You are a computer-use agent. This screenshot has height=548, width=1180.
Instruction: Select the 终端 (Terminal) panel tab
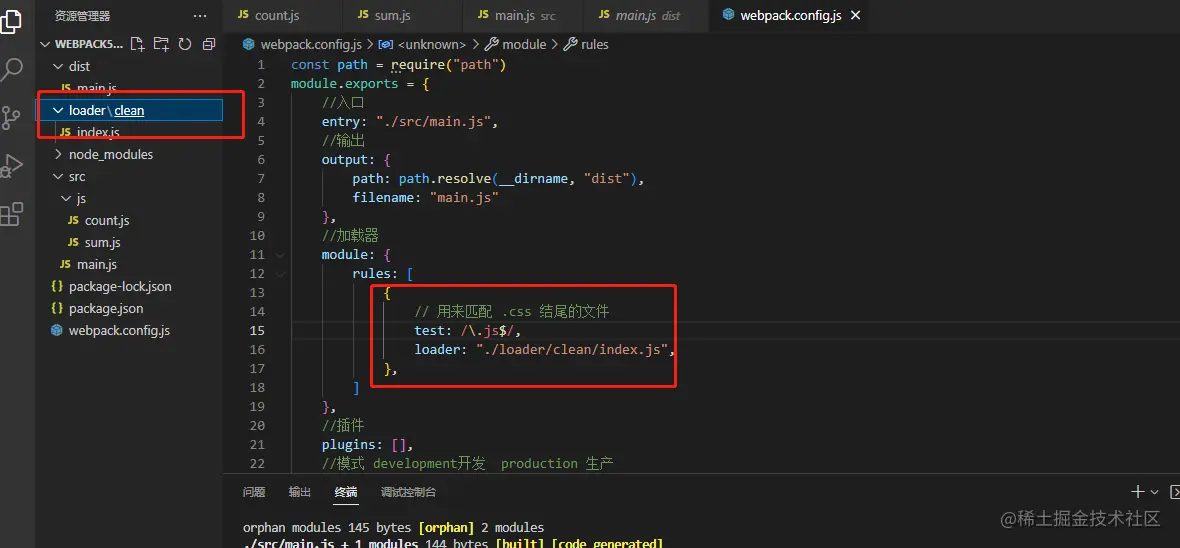tap(346, 492)
